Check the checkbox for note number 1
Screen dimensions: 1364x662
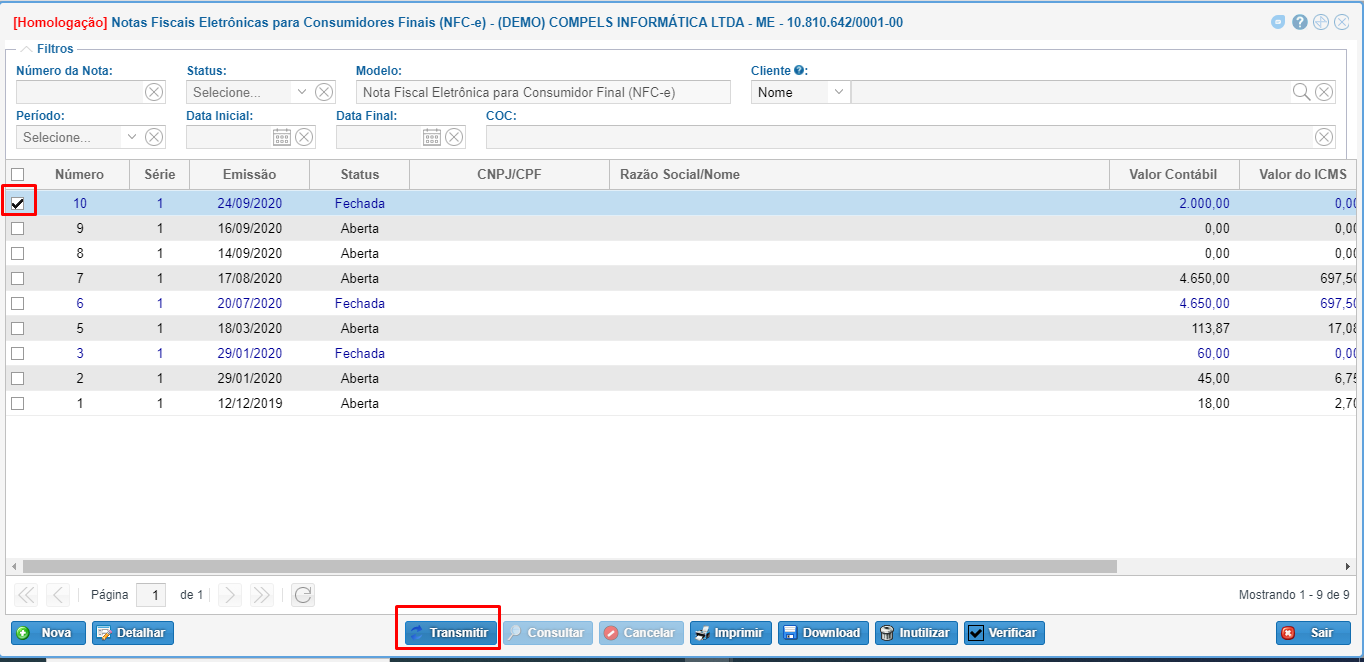point(18,403)
